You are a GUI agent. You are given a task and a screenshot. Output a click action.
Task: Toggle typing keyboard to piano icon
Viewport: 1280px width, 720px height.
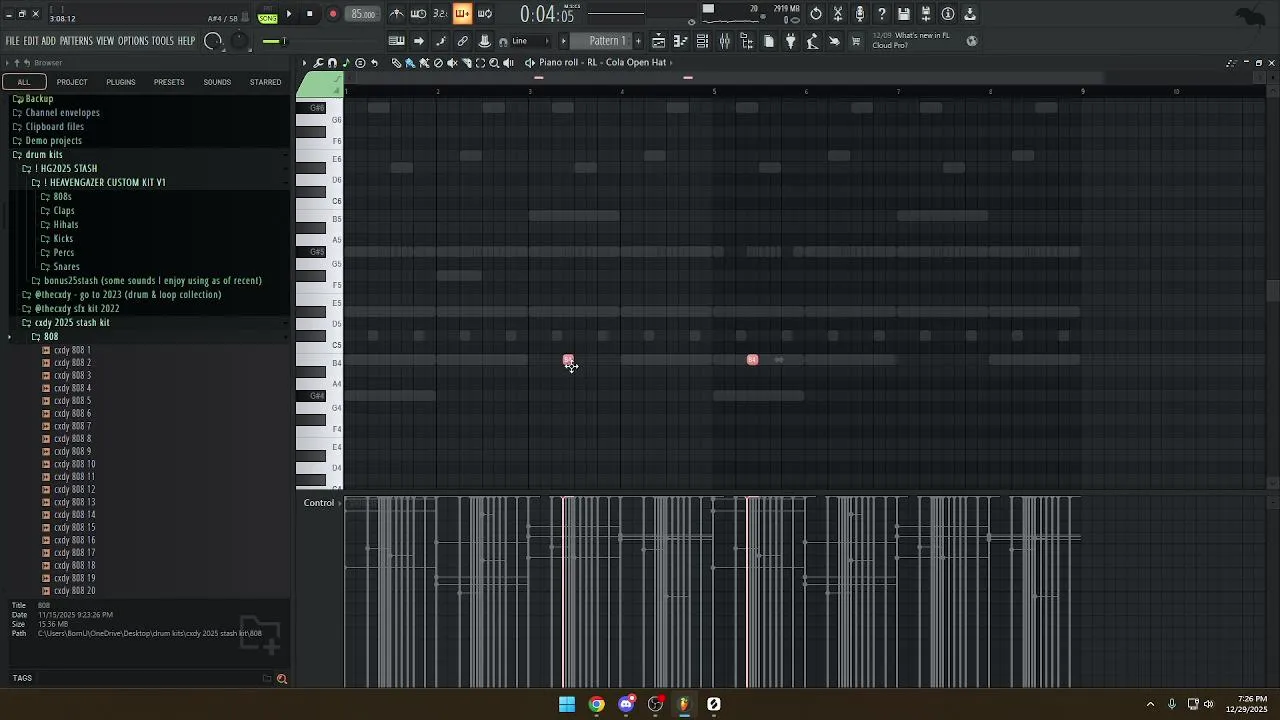coord(397,41)
